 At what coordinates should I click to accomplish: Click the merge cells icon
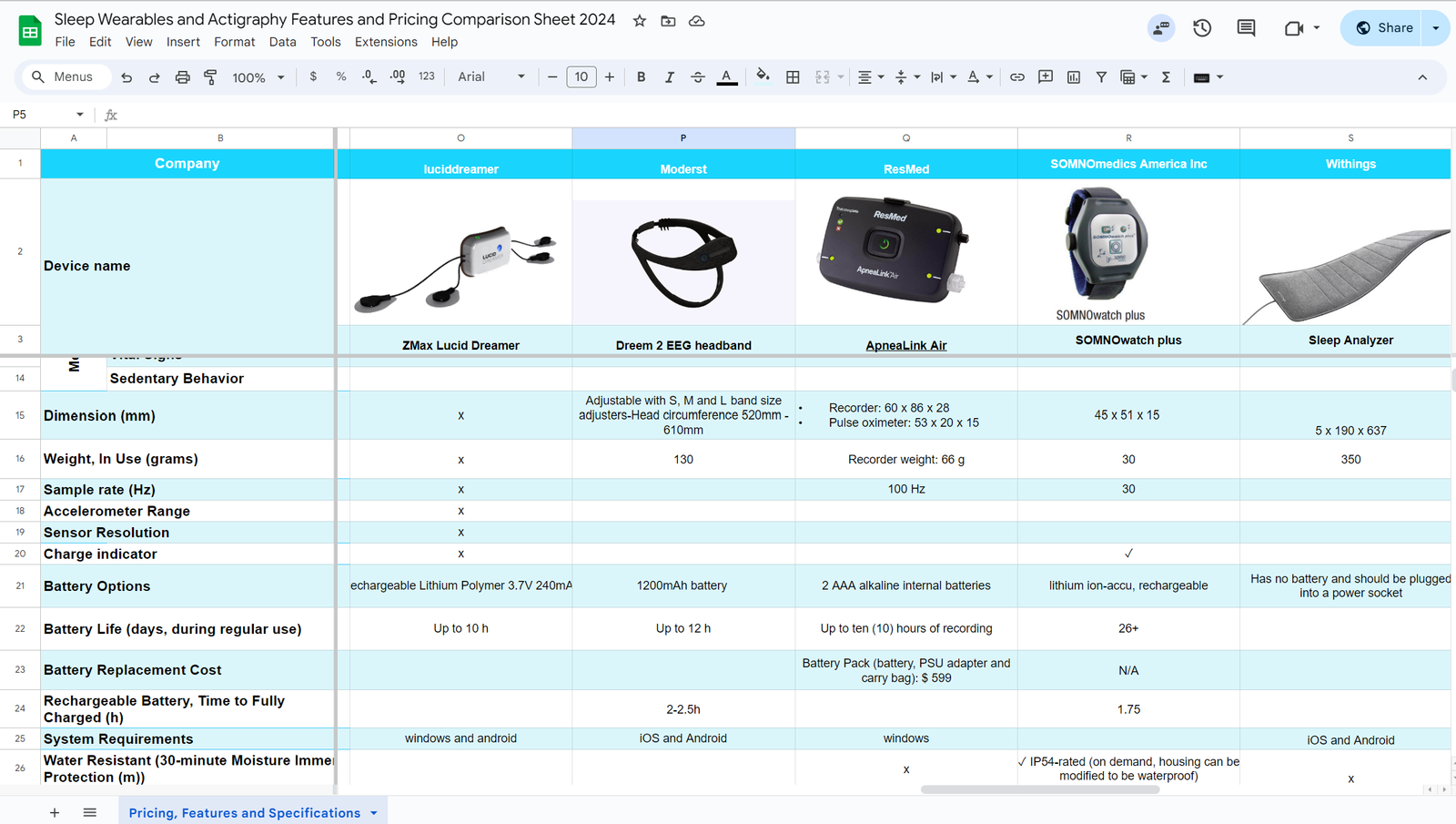click(x=823, y=77)
